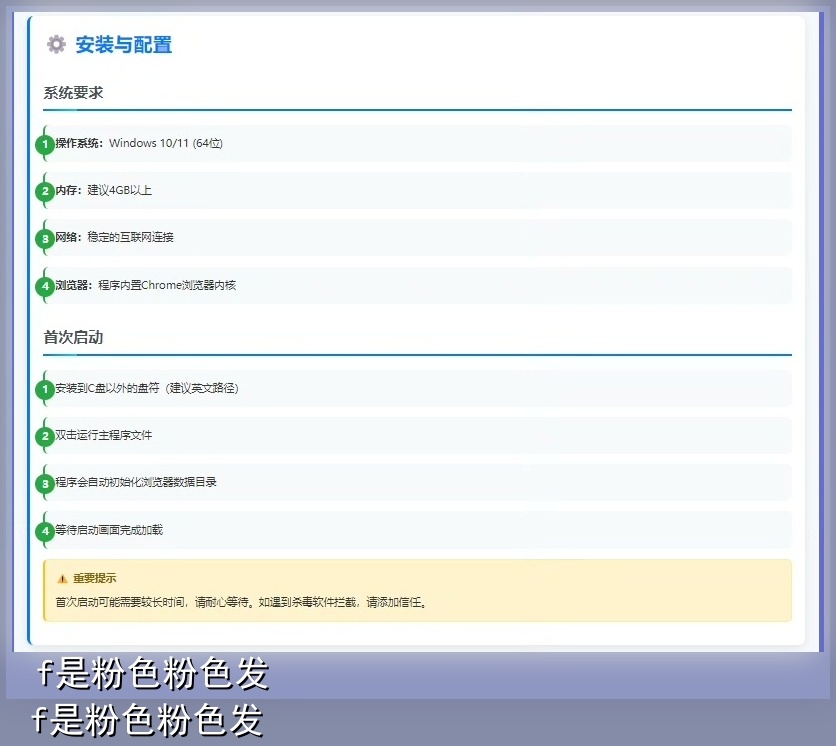
Task: Select green badge 2 next to 内存
Action: 44,191
